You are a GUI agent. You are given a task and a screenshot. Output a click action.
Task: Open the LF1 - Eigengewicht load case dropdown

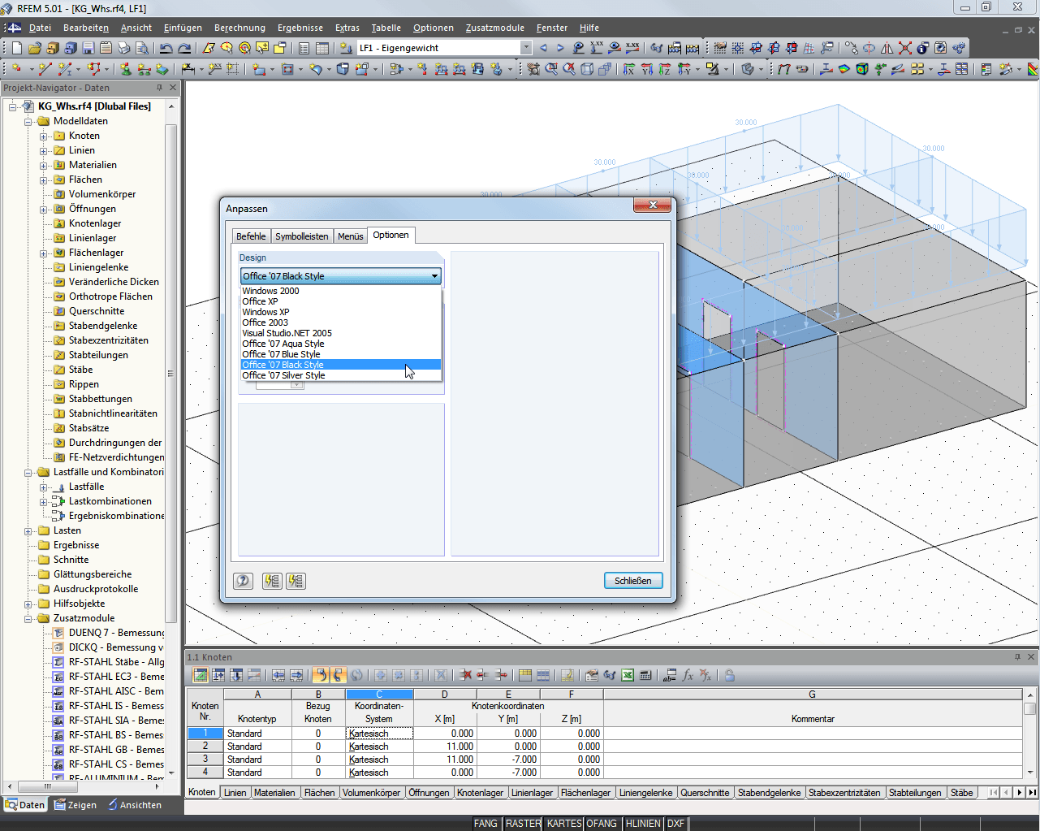526,48
